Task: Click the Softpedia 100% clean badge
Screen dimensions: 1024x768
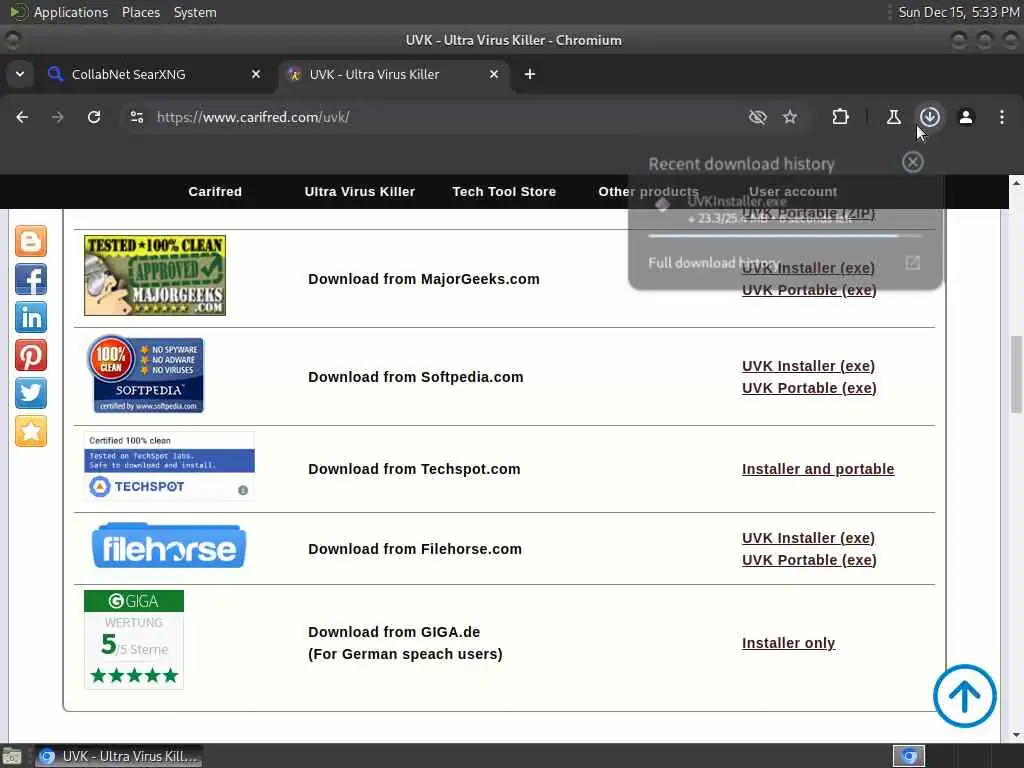Action: coord(146,374)
